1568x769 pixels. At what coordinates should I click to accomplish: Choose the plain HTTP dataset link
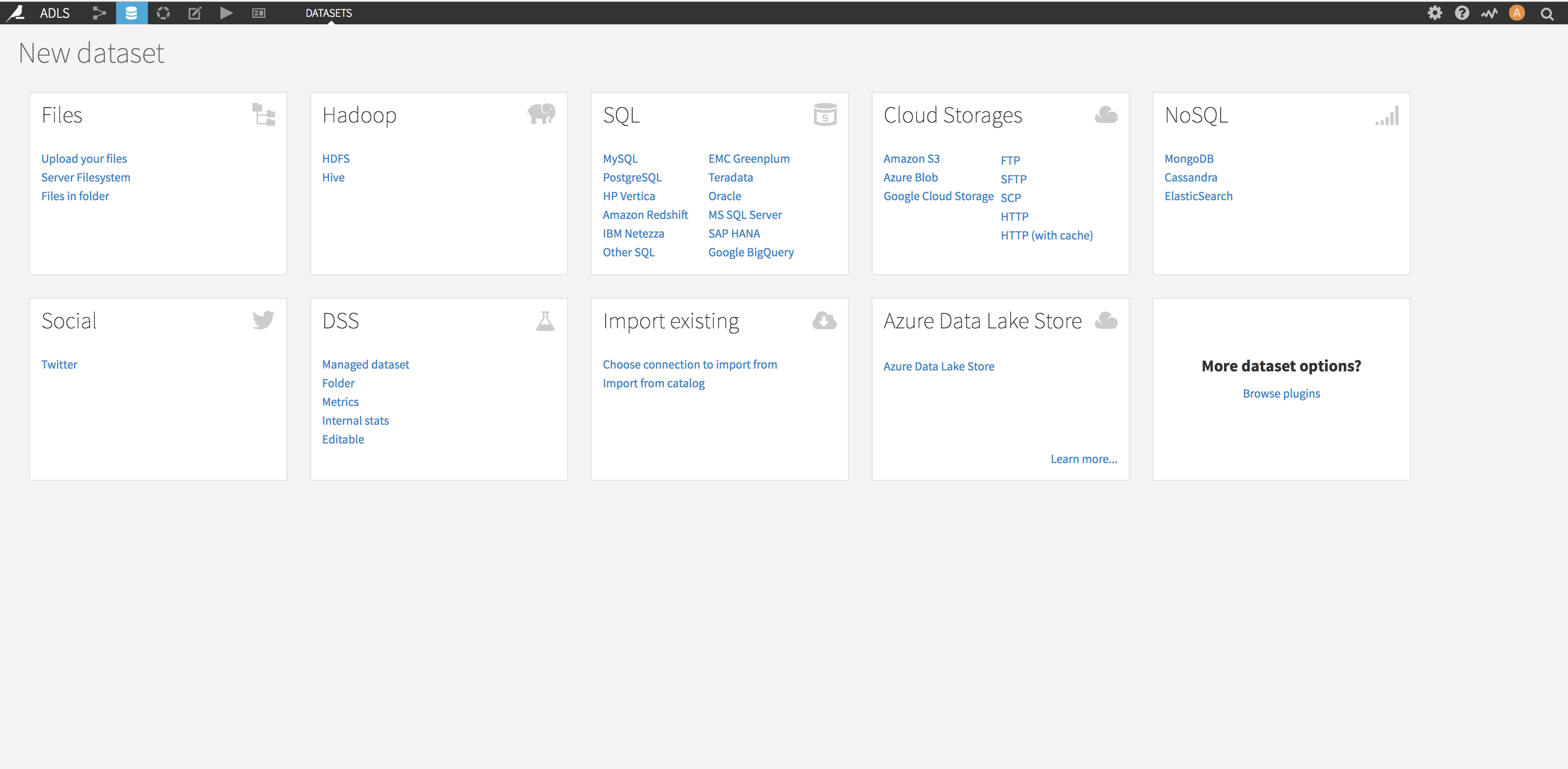(x=1014, y=217)
